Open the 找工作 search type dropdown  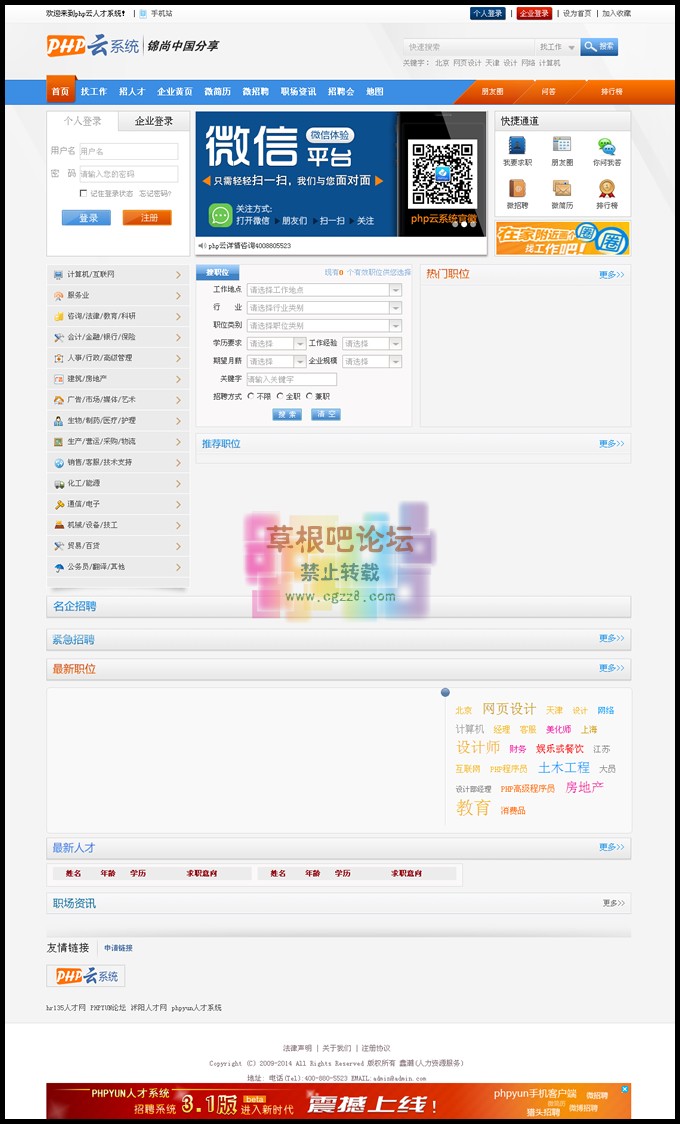(557, 47)
